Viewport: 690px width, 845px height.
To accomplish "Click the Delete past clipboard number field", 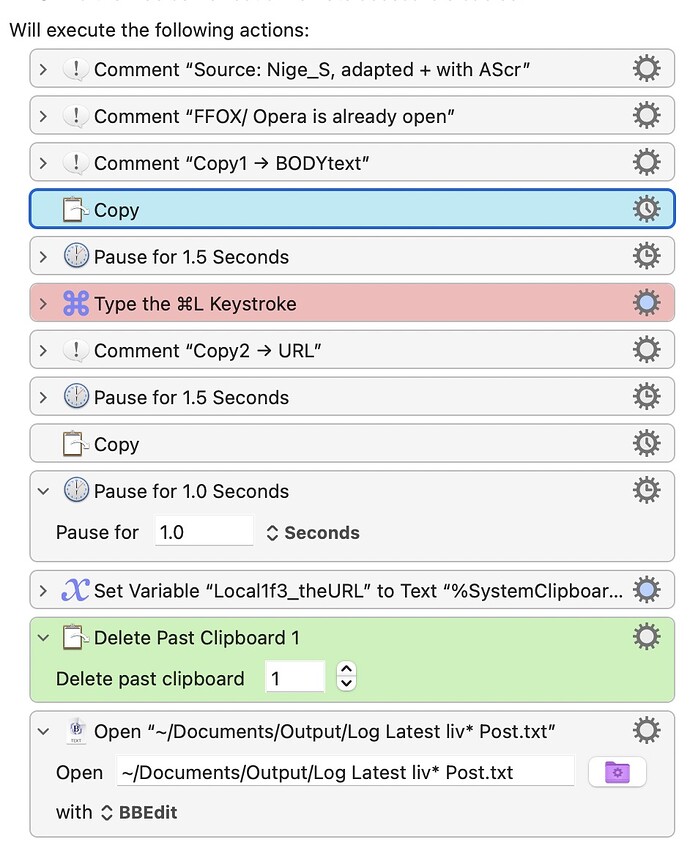I will point(294,678).
